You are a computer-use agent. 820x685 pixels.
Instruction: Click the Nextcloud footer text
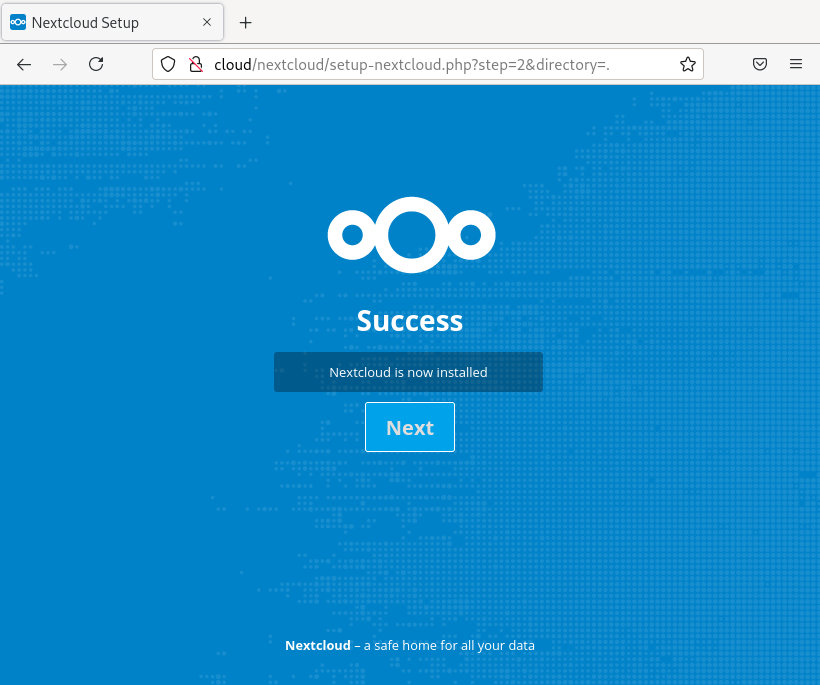[x=317, y=645]
